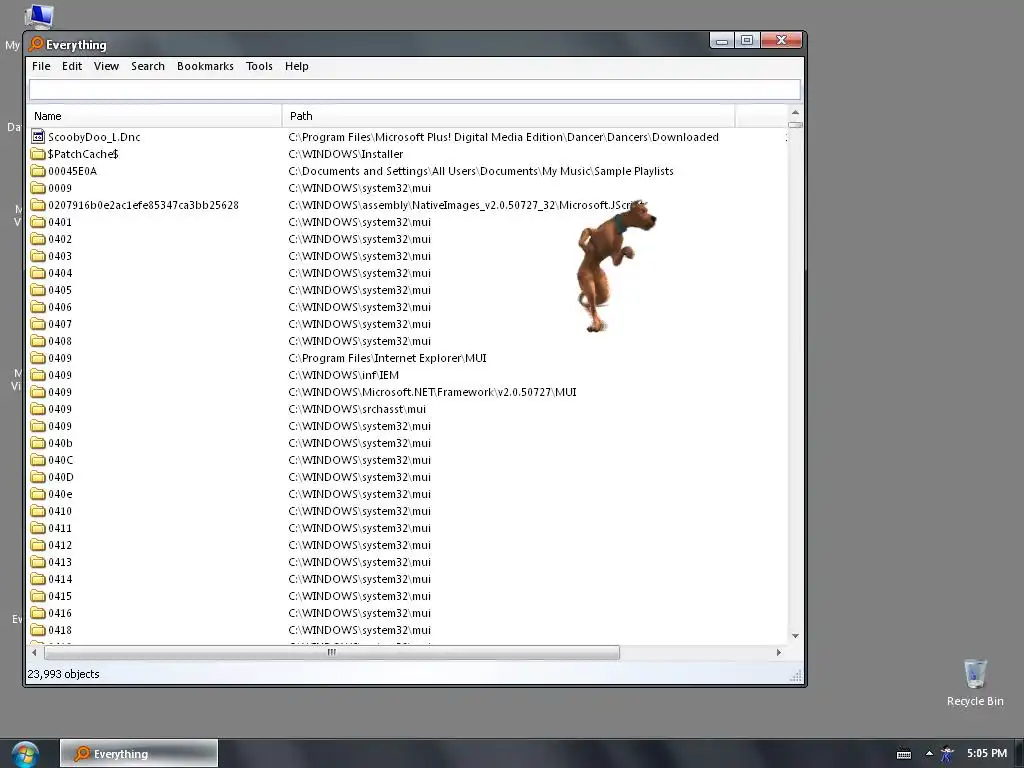Open the My Computer desktop icon

(38, 16)
